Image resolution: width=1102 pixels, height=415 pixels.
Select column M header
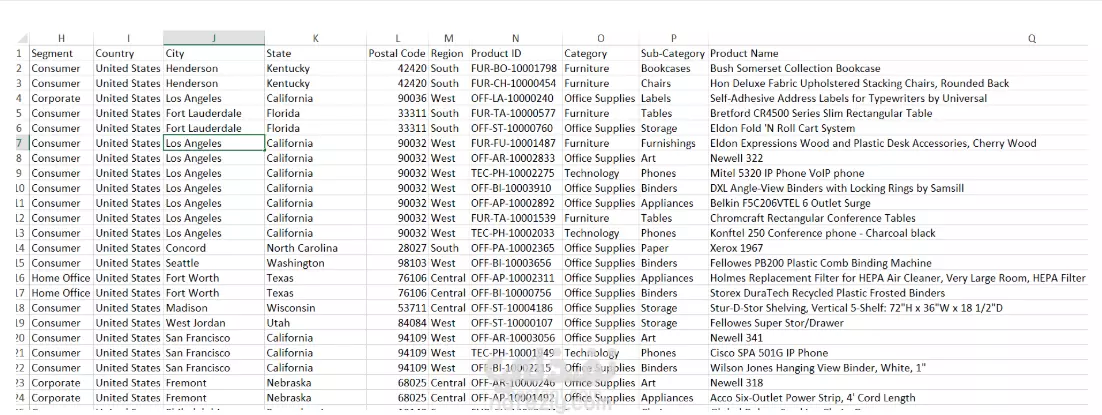448,39
